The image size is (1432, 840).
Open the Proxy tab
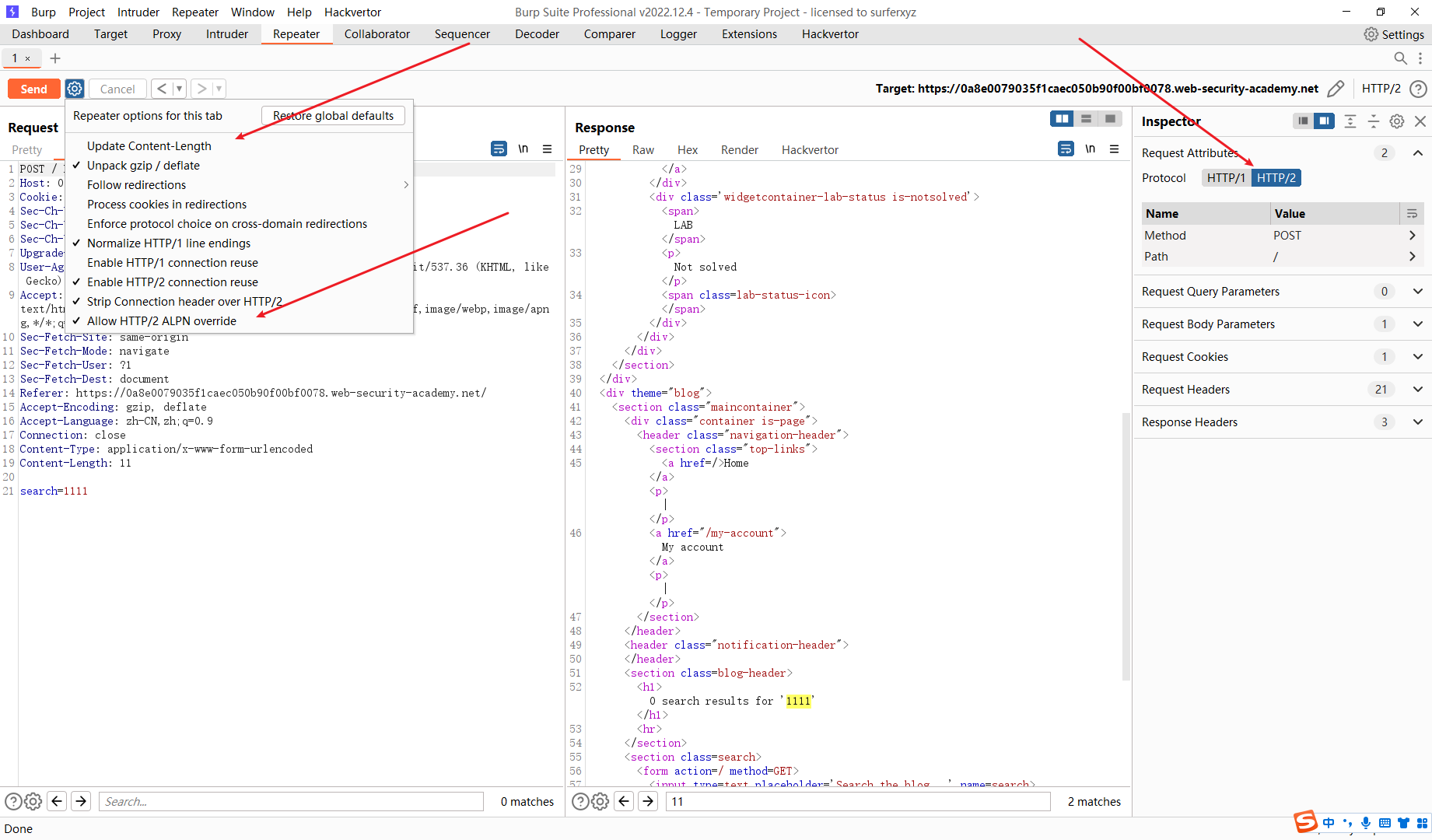pos(166,34)
